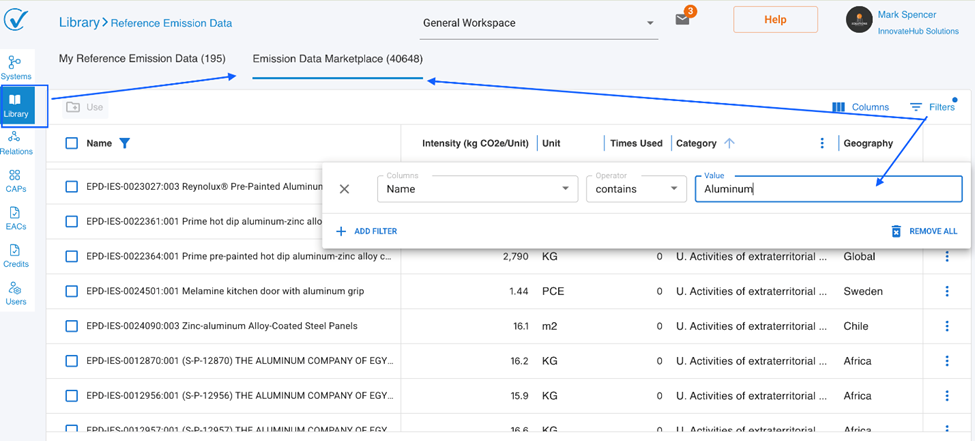Viewport: 975px width, 441px height.
Task: Open Relations from the left sidebar
Action: coord(16,141)
